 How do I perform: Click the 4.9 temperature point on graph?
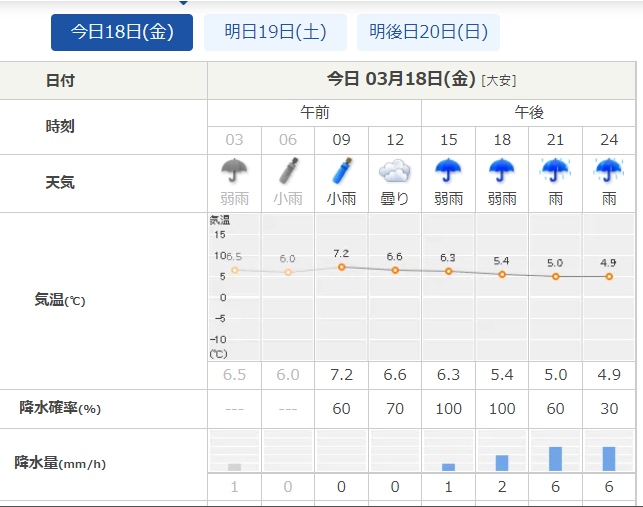[609, 276]
